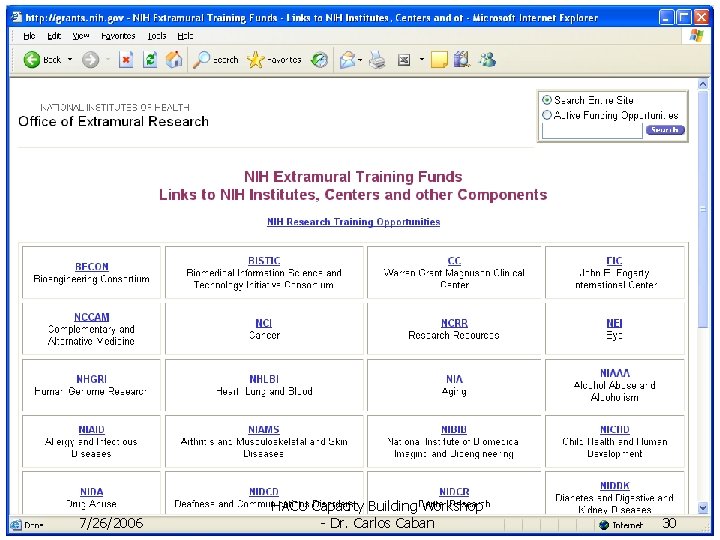720x540 pixels.
Task: Open the File menu
Action: point(29,36)
